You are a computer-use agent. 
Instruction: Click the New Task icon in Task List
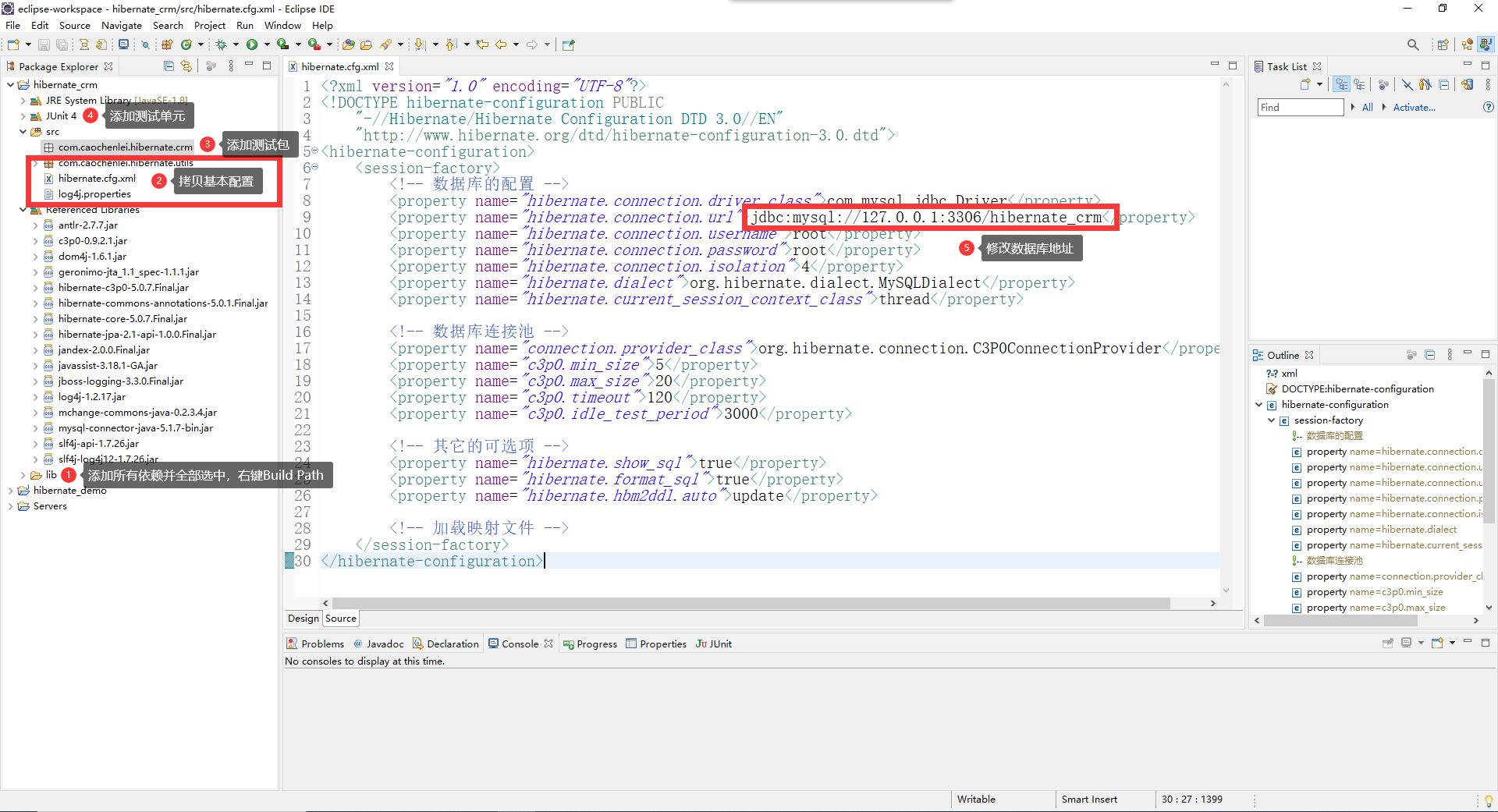(1305, 83)
